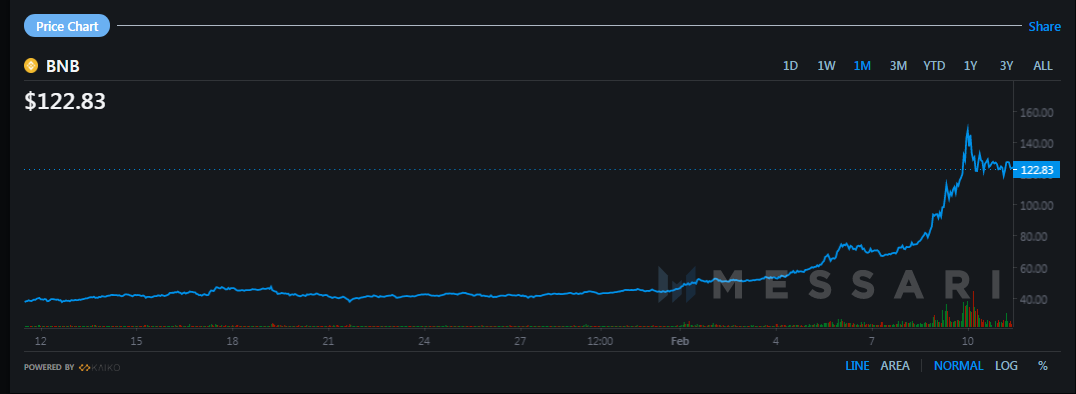Image resolution: width=1076 pixels, height=394 pixels.
Task: Click the 160.00 y-axis label
Action: tap(1037, 112)
